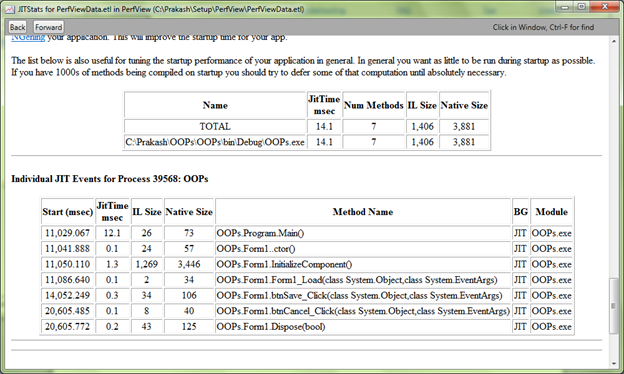Click the 'Start (msec)' column header

pyautogui.click(x=67, y=212)
